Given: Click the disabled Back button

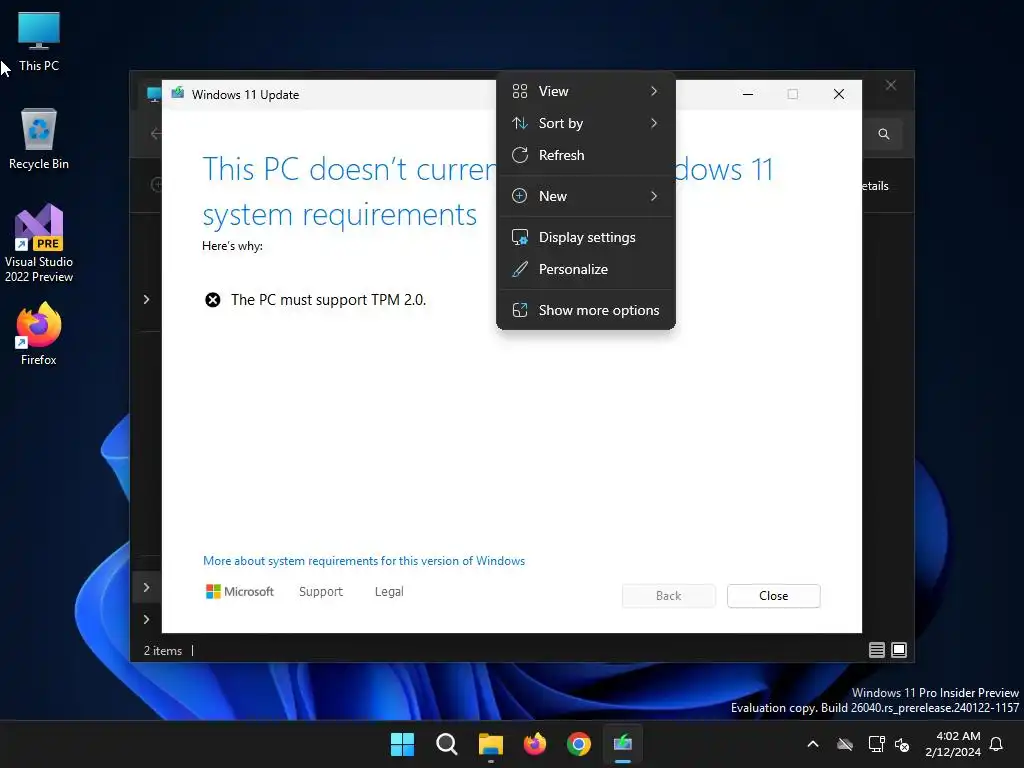Looking at the screenshot, I should [x=668, y=596].
